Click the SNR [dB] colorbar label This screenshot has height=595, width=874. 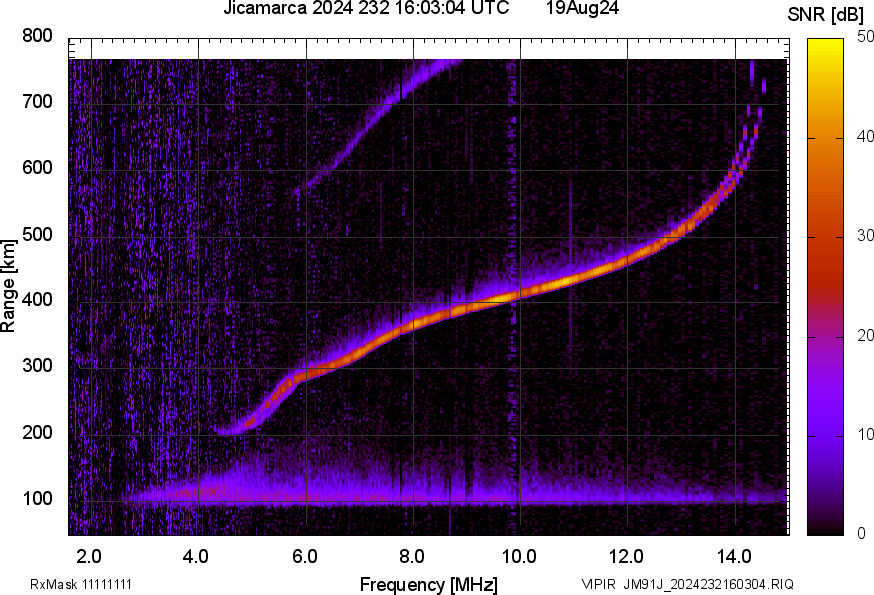(825, 15)
